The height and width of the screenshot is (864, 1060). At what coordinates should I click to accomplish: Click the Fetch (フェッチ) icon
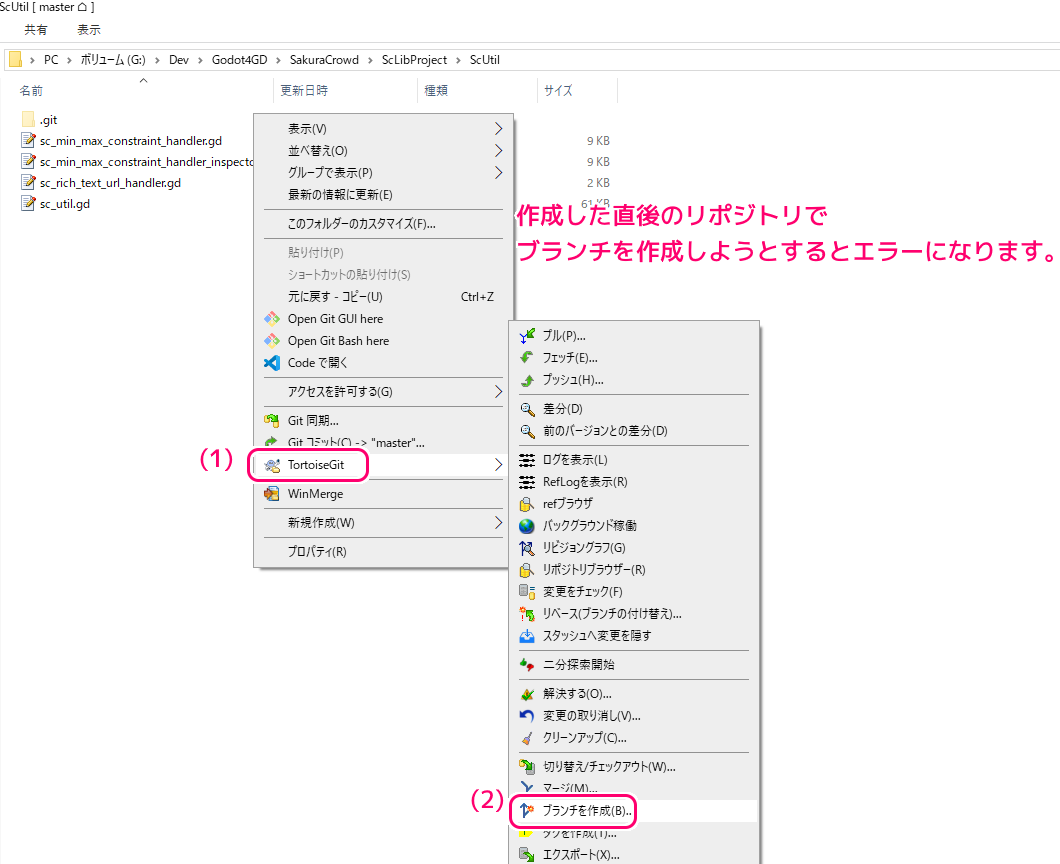(528, 358)
